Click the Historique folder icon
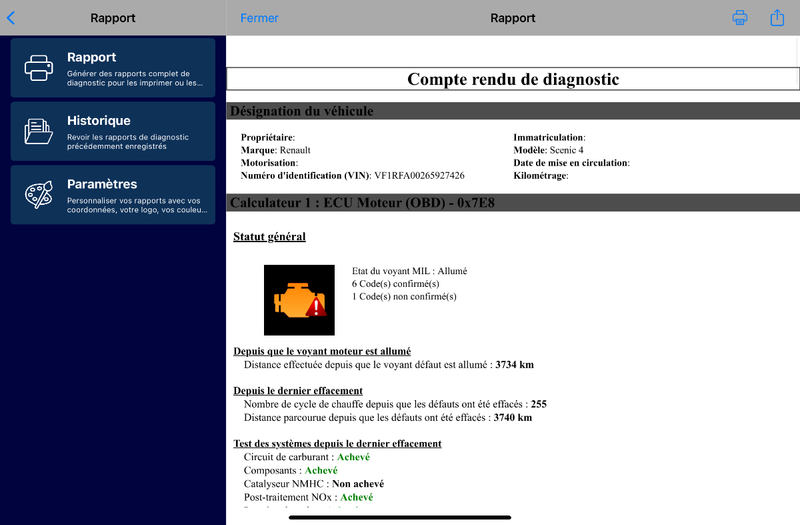The width and height of the screenshot is (800, 525). (x=39, y=131)
